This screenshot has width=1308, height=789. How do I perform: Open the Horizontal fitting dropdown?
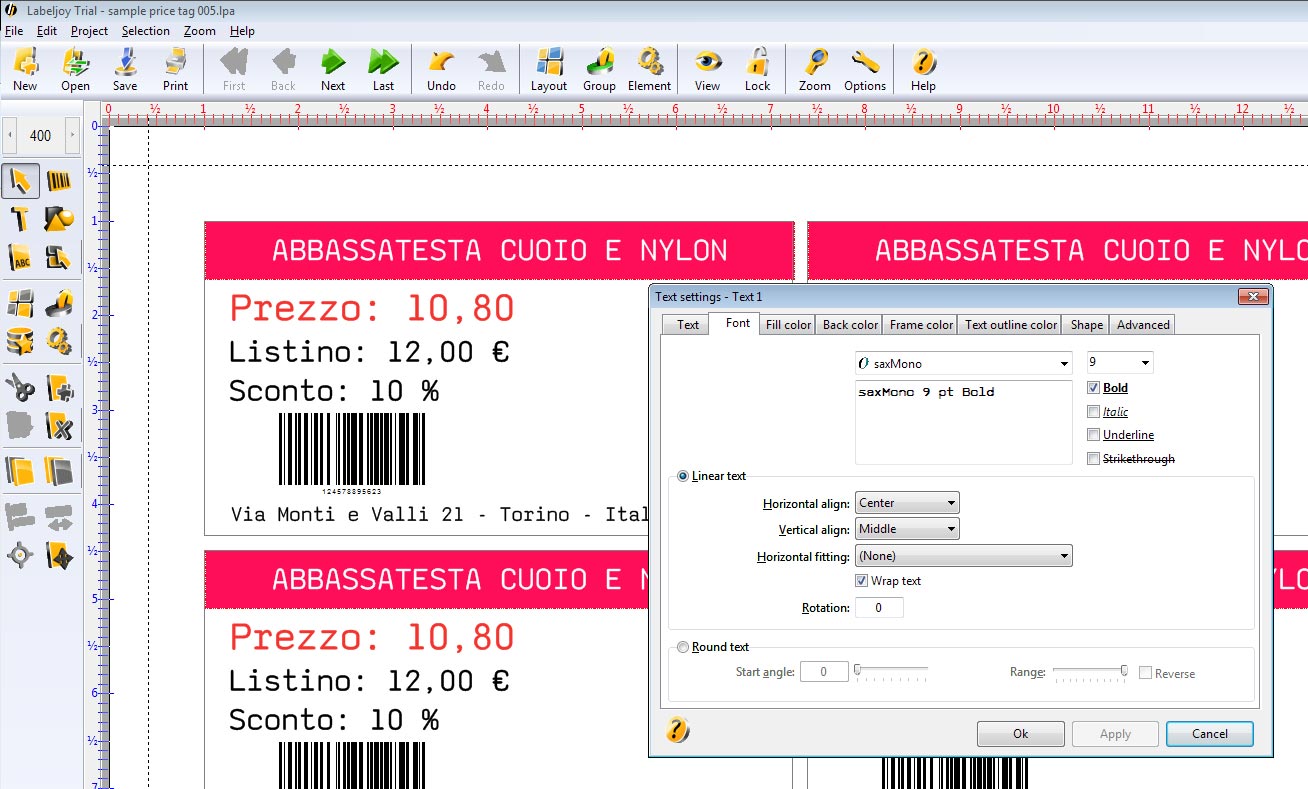pyautogui.click(x=963, y=556)
